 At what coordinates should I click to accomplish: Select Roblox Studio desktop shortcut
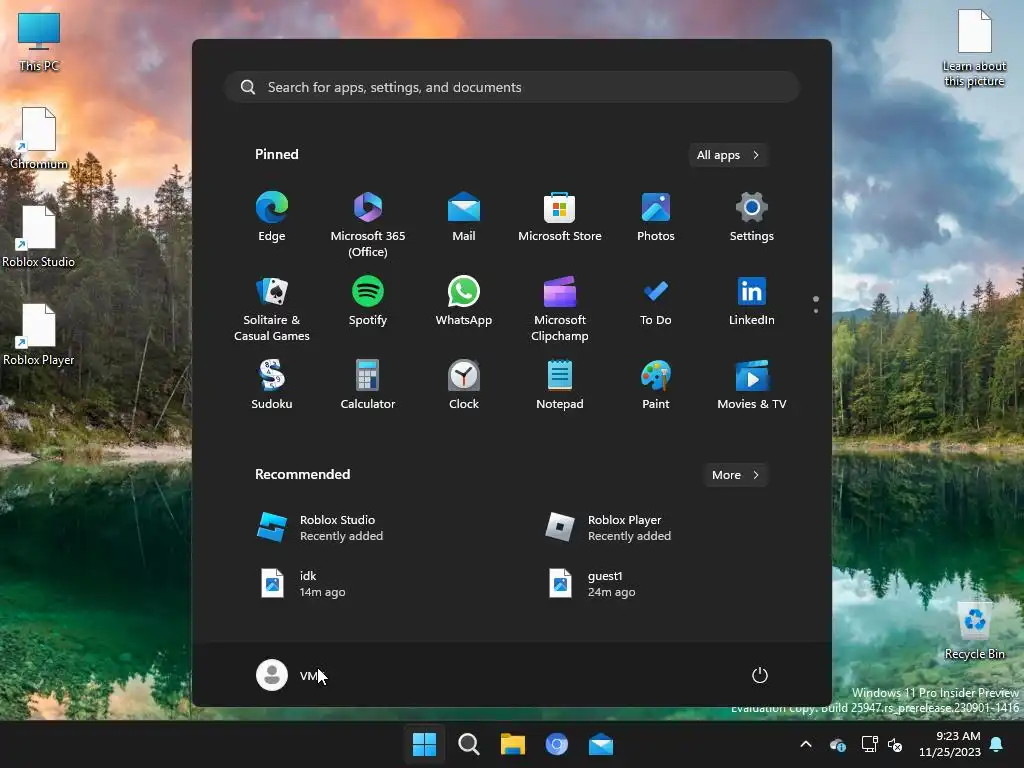point(39,236)
